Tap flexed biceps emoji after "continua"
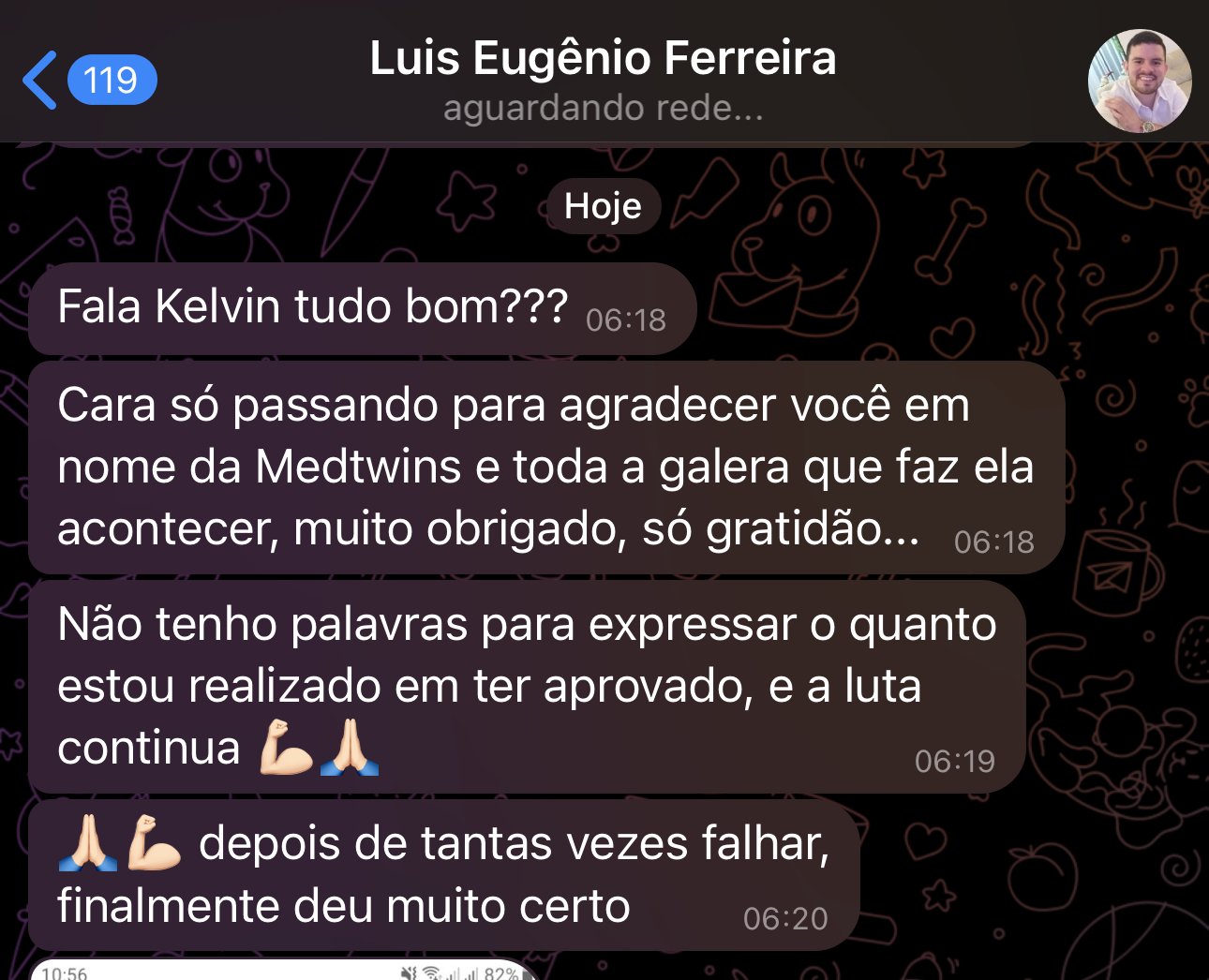 click(x=286, y=747)
